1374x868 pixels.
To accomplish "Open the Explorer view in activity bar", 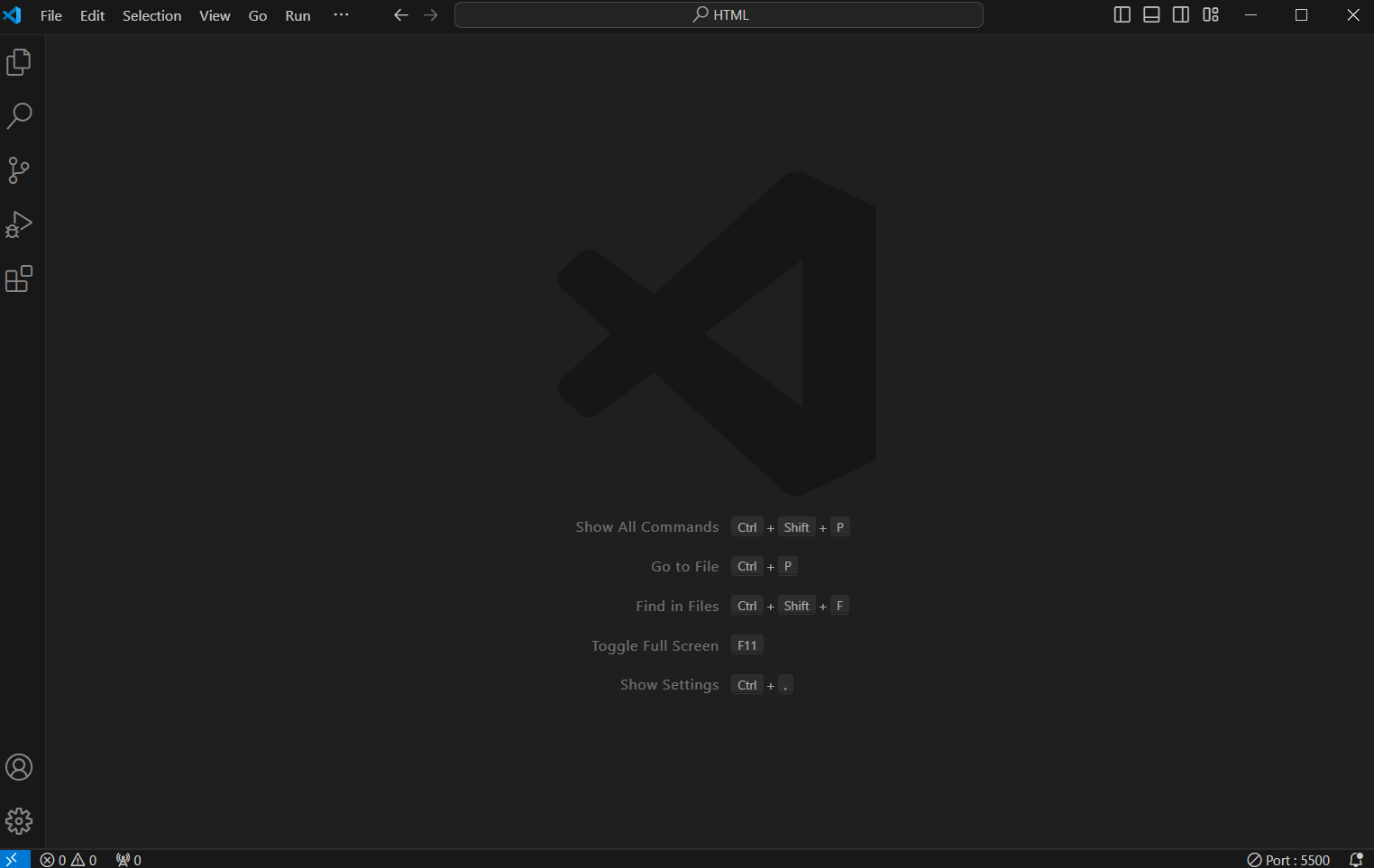I will [x=19, y=61].
